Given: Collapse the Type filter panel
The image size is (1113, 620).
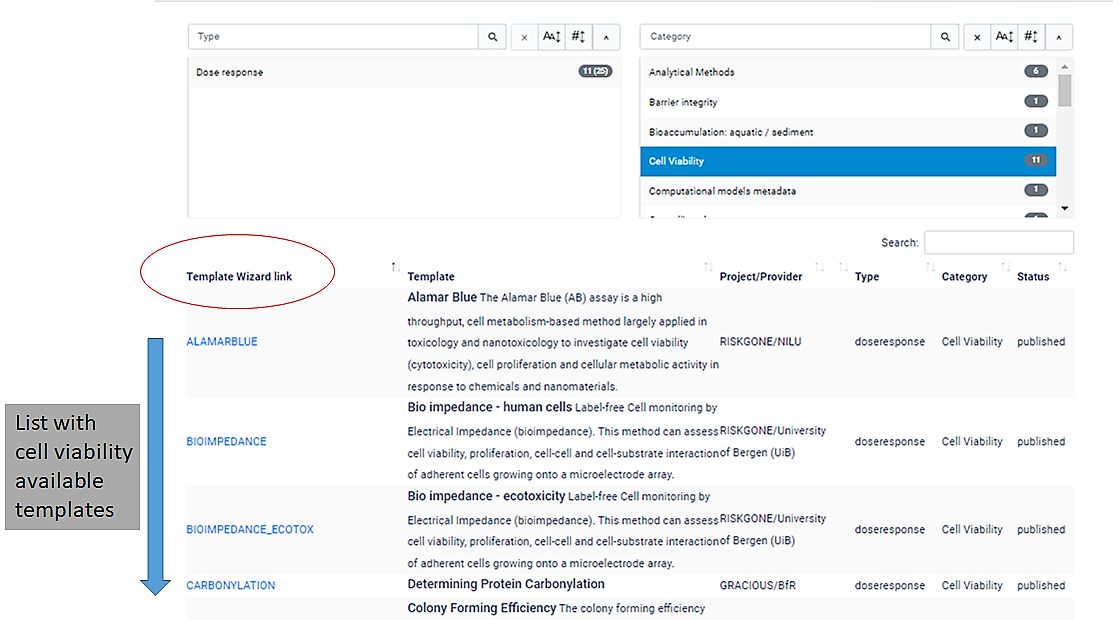Looking at the screenshot, I should tap(606, 37).
